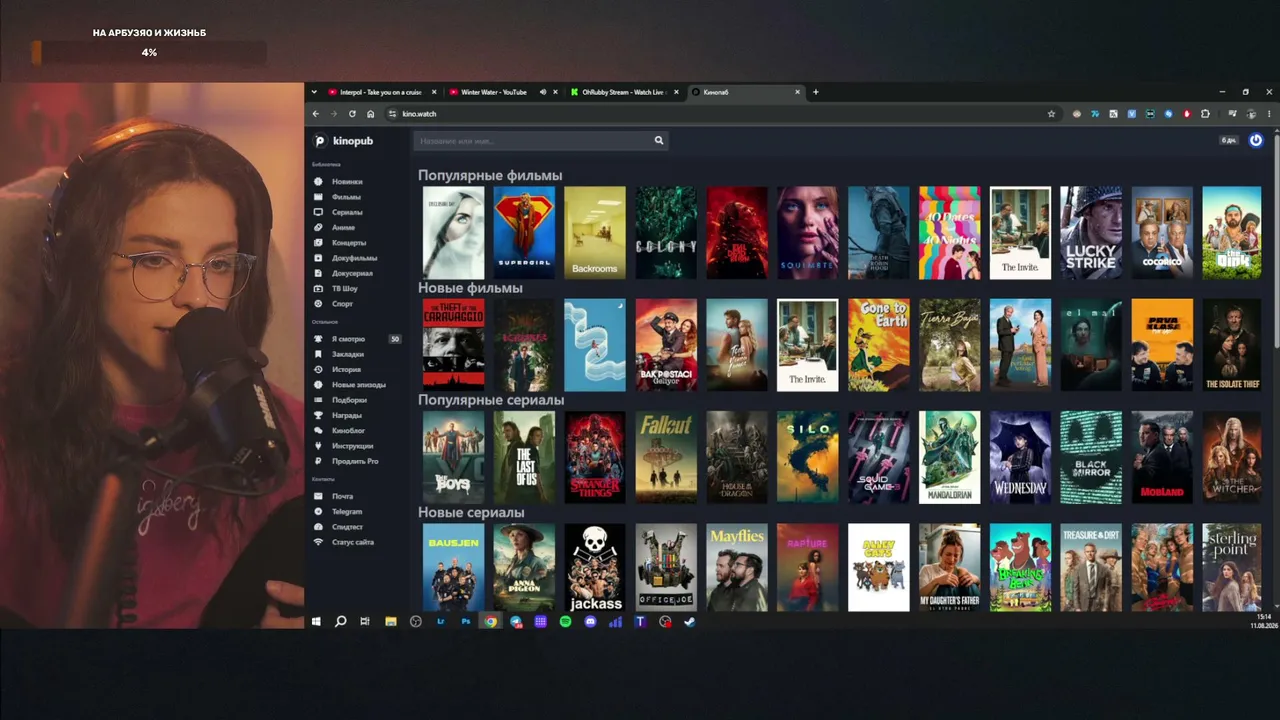
Task: Open Steam from the taskbar
Action: (690, 622)
